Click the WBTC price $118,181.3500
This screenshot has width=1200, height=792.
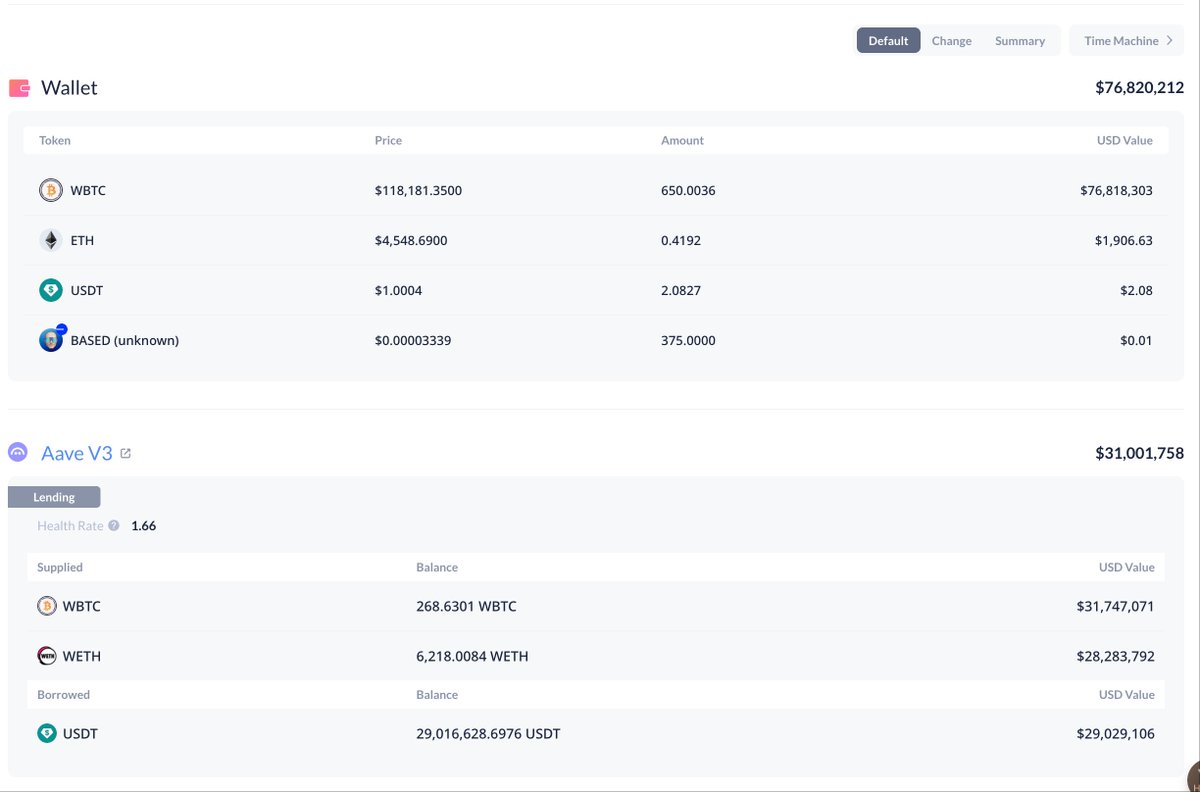pyautogui.click(x=418, y=190)
